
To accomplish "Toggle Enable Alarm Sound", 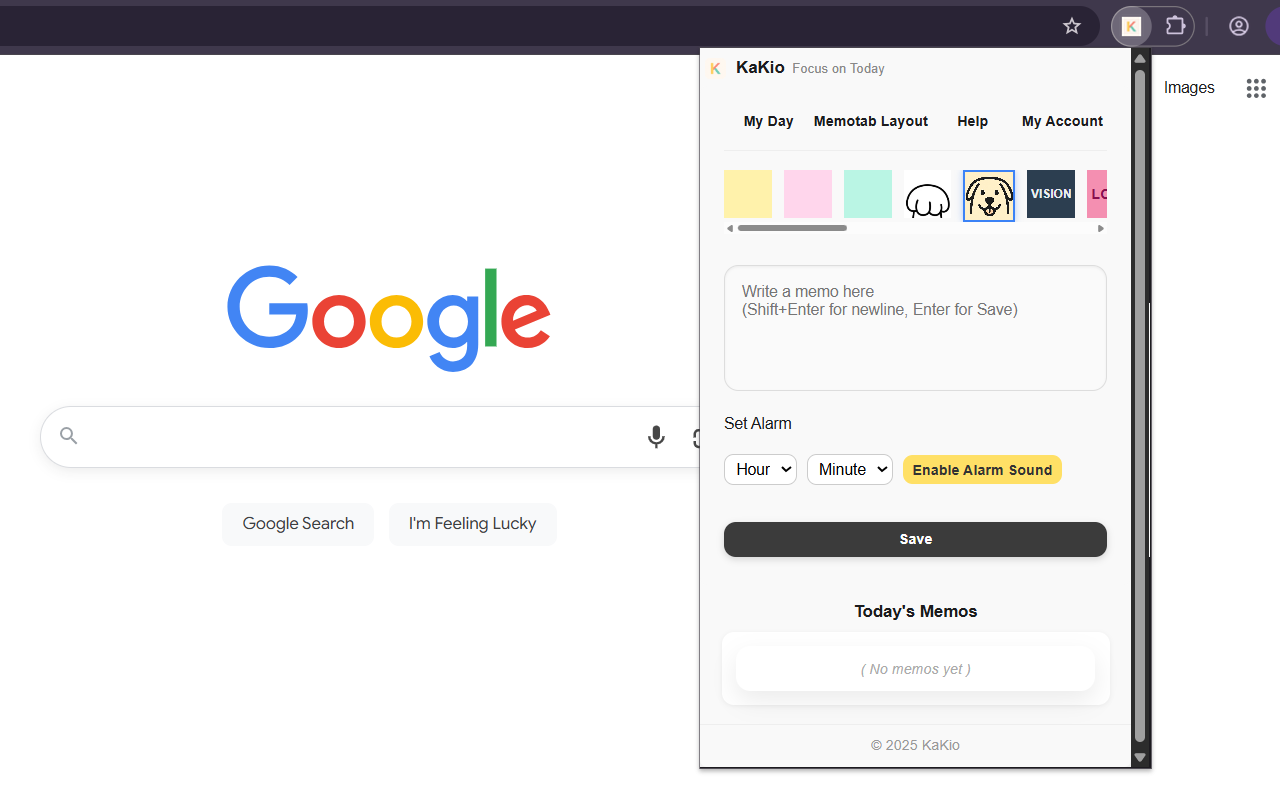I will [x=982, y=470].
